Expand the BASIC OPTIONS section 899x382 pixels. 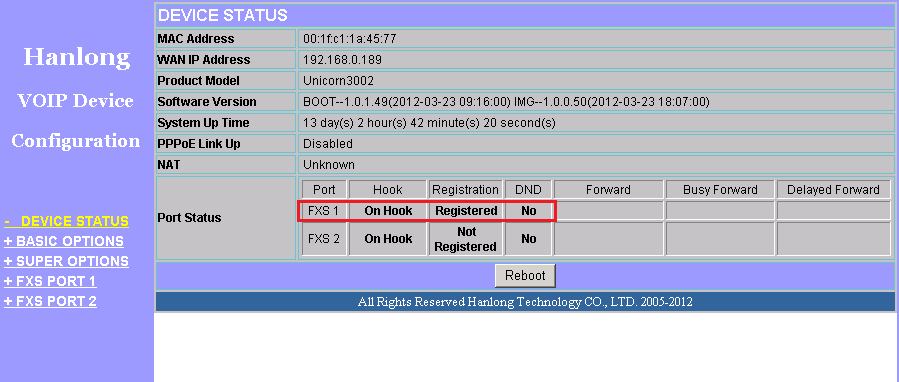click(x=64, y=241)
